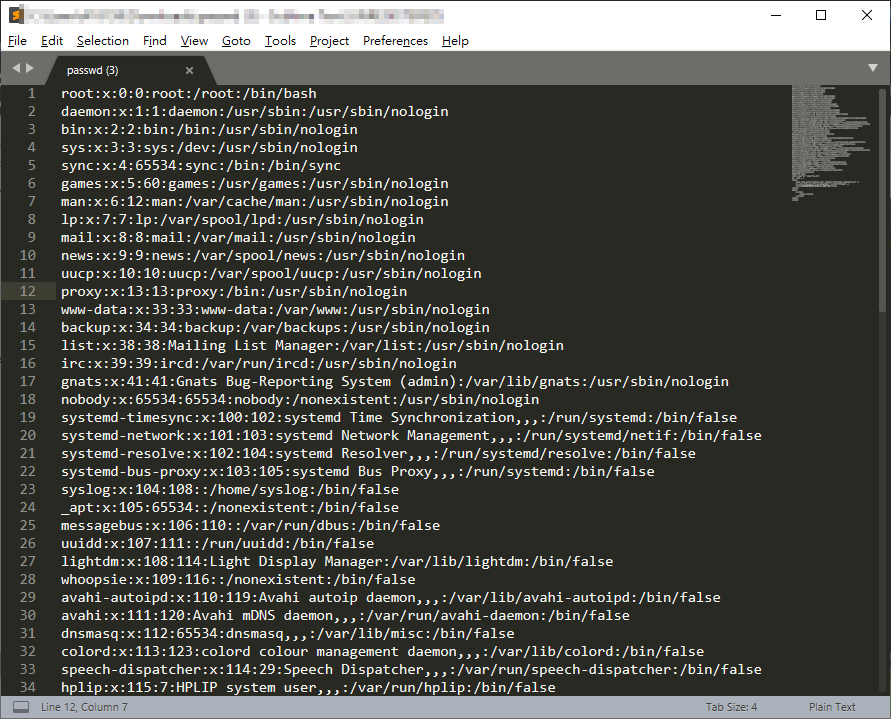Click line number 1 in gutter
Image resolution: width=891 pixels, height=719 pixels.
point(31,93)
